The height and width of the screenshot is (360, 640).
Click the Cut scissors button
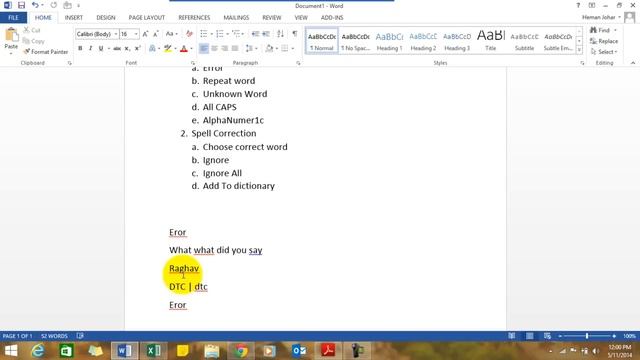click(32, 30)
